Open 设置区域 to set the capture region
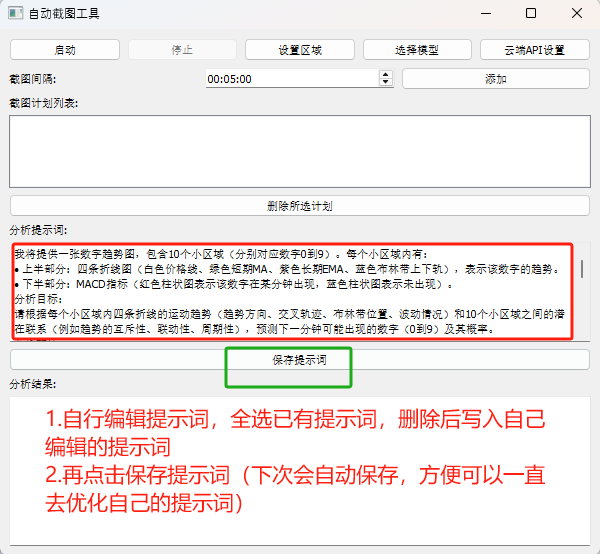 [x=300, y=50]
